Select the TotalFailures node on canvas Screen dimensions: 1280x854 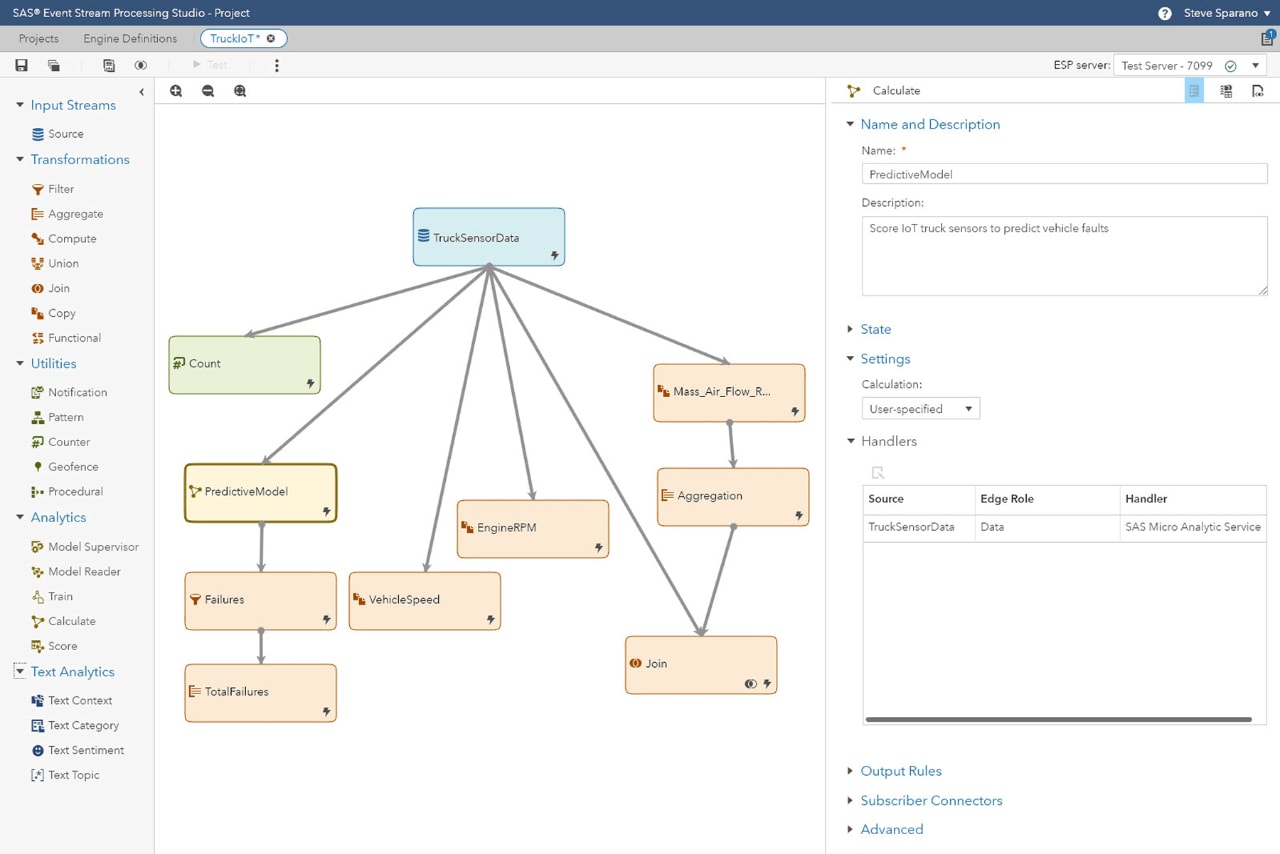pyautogui.click(x=260, y=692)
